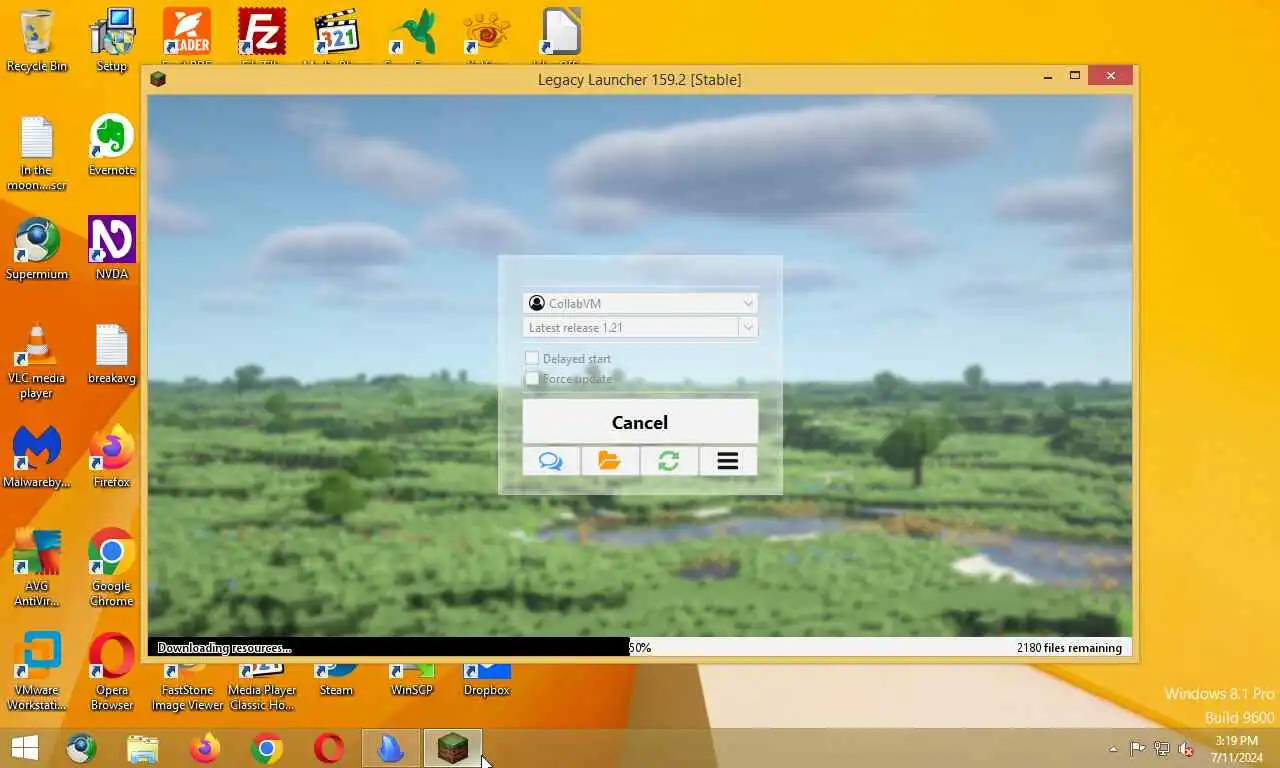Click the '2180 files remaining' status text

pyautogui.click(x=1069, y=648)
